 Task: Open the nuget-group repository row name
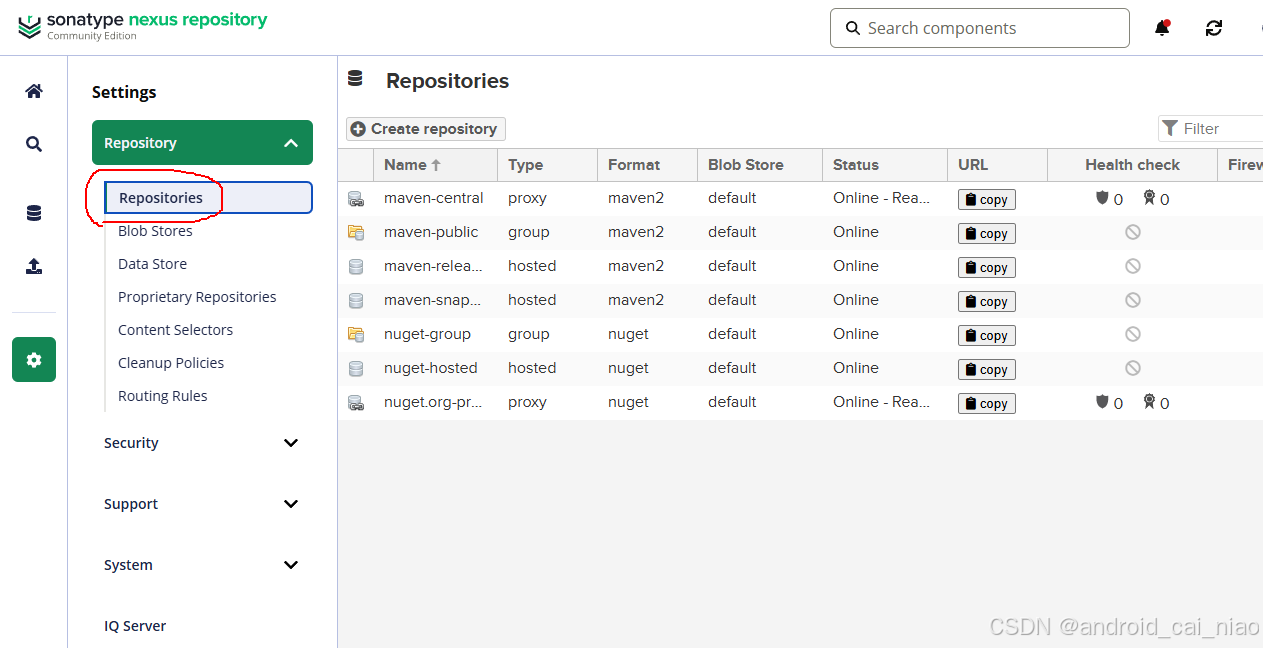[427, 334]
